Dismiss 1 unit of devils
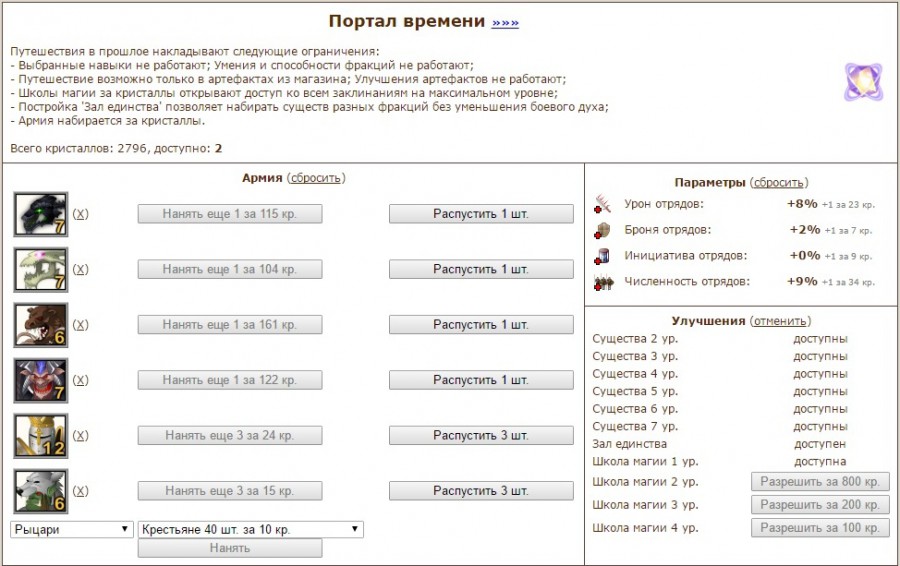Viewport: 900px width, 566px height. tap(481, 380)
